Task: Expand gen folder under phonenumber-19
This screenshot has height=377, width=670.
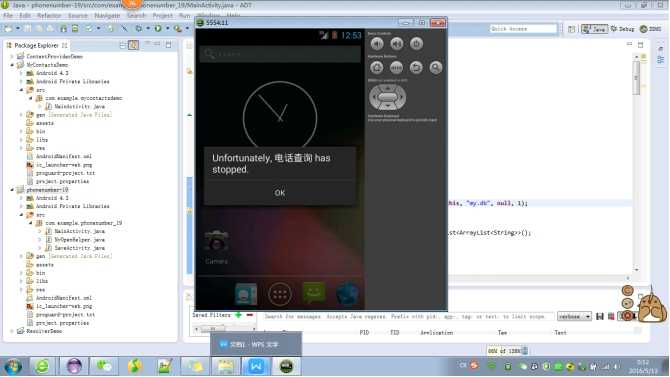Action: (x=21, y=256)
